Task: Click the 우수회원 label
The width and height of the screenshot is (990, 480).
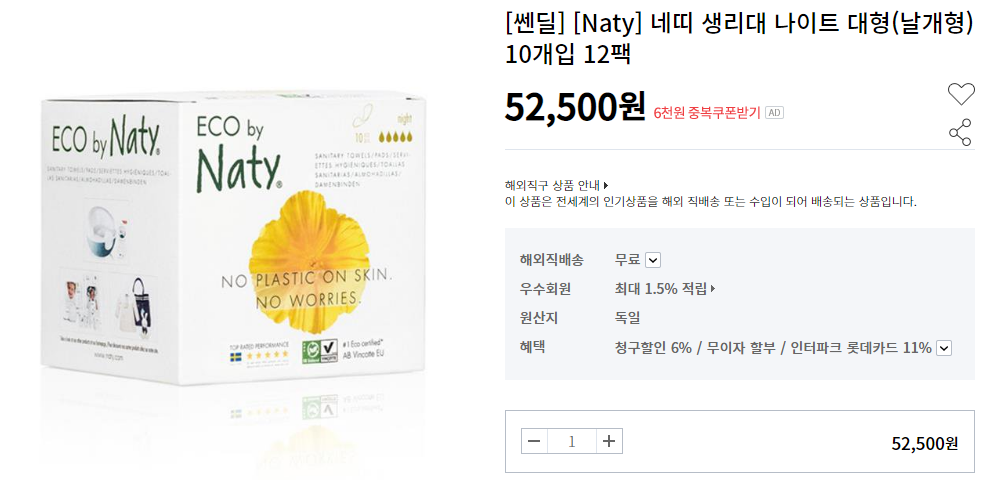Action: 546,289
